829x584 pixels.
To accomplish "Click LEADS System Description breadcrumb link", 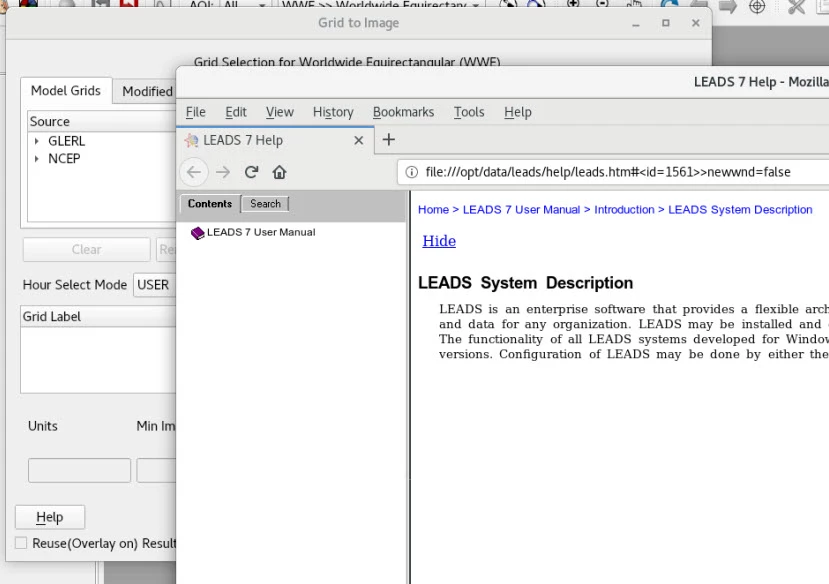I will point(740,210).
